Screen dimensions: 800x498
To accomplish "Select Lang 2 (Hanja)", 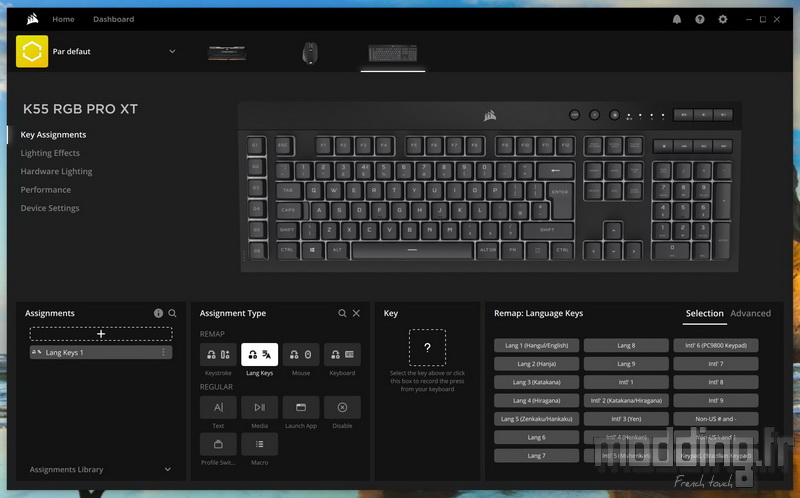I will [x=536, y=364].
